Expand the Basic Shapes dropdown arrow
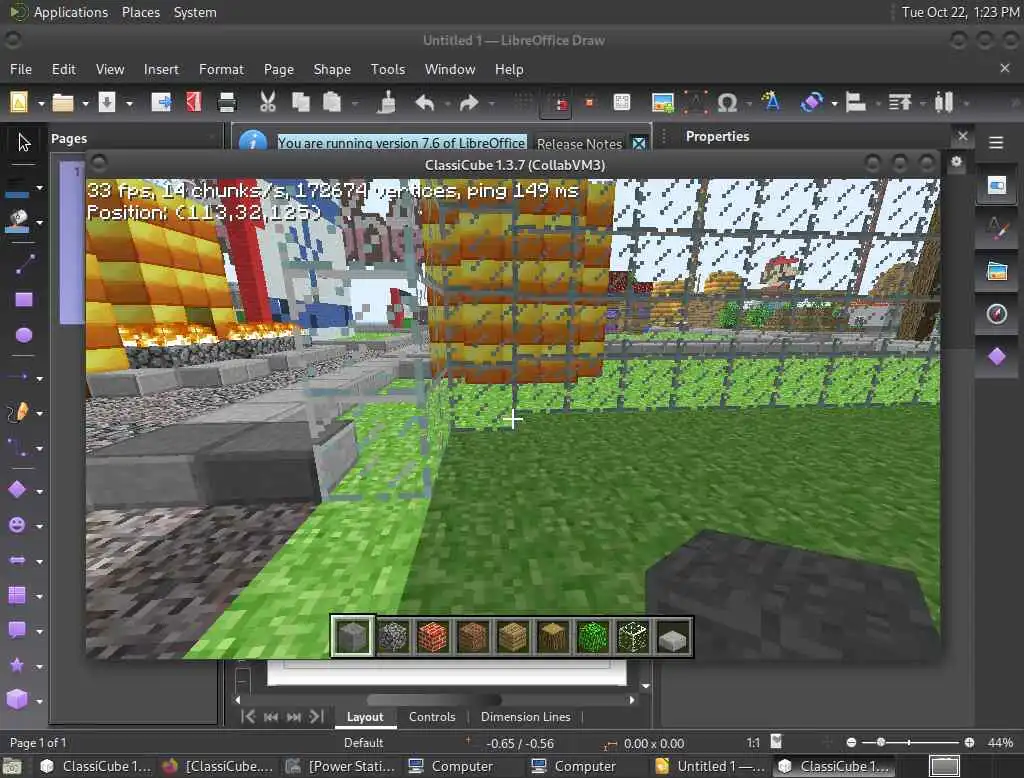This screenshot has height=778, width=1024. [x=39, y=491]
